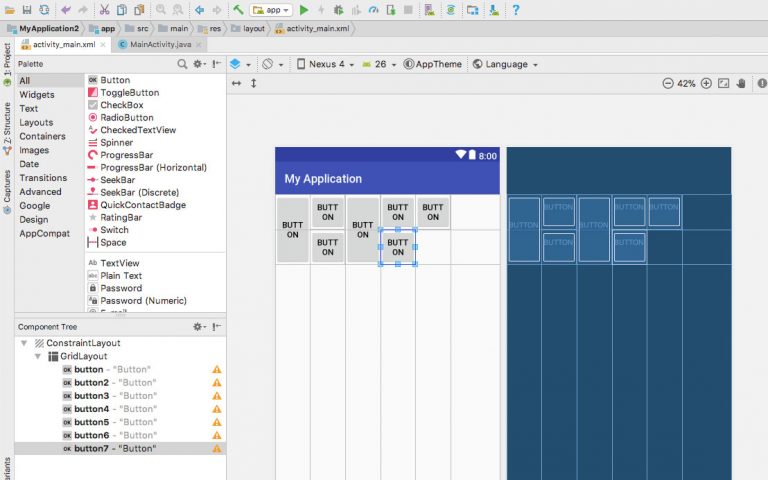Search the Palette with magnifier icon
Screen dimensions: 768x480
(x=182, y=64)
